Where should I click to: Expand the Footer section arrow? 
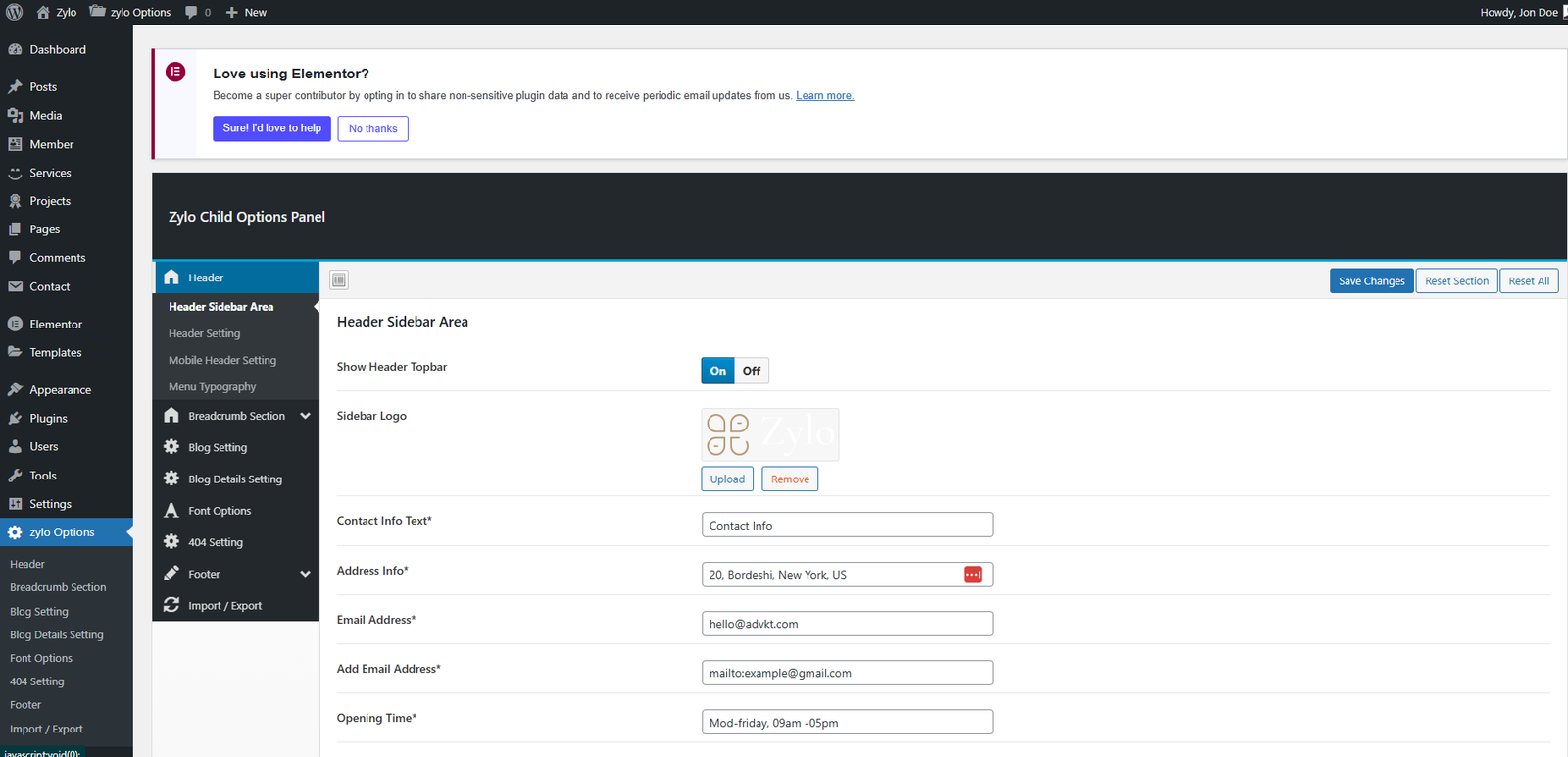click(x=305, y=574)
